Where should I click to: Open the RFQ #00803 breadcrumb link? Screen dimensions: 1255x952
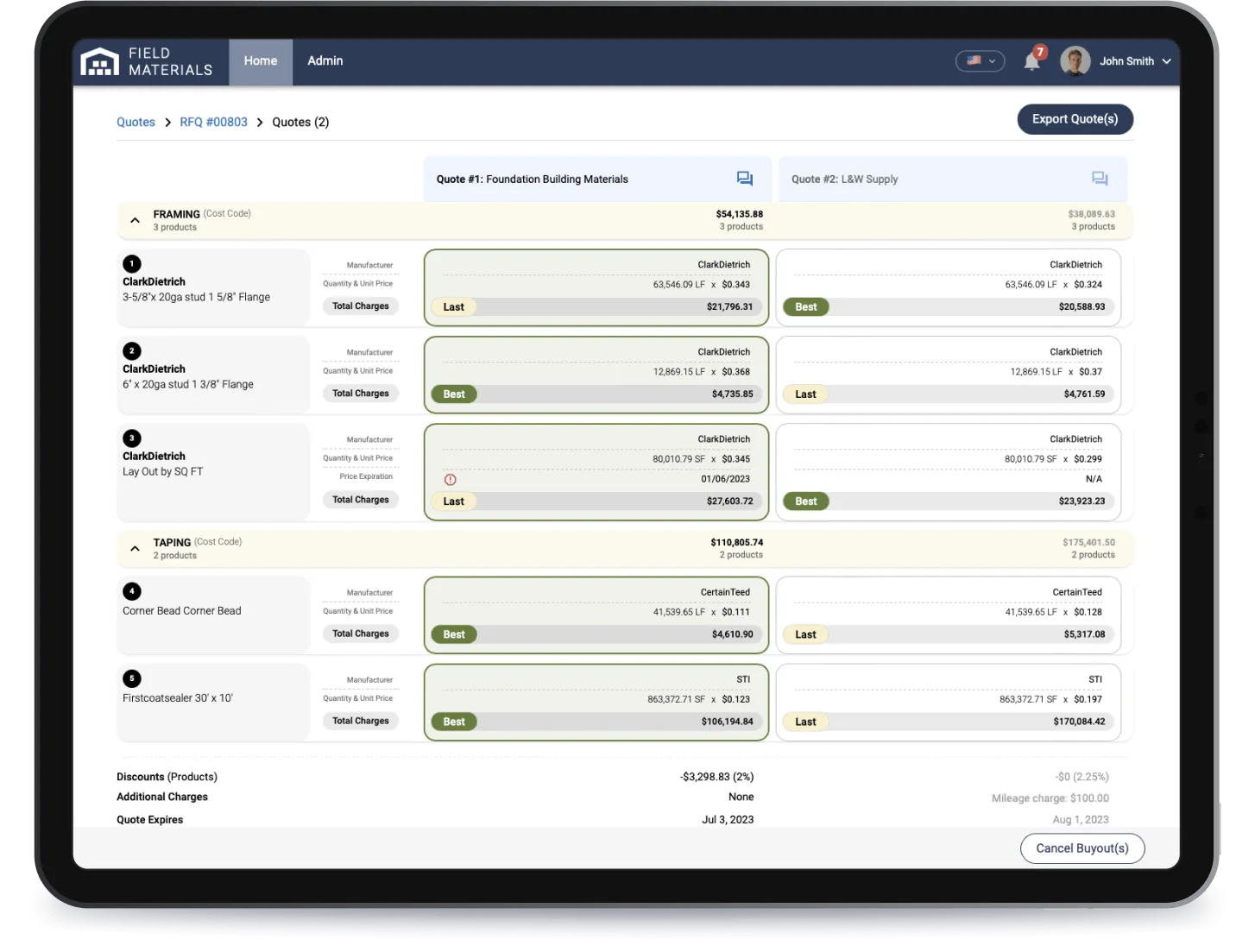(214, 123)
